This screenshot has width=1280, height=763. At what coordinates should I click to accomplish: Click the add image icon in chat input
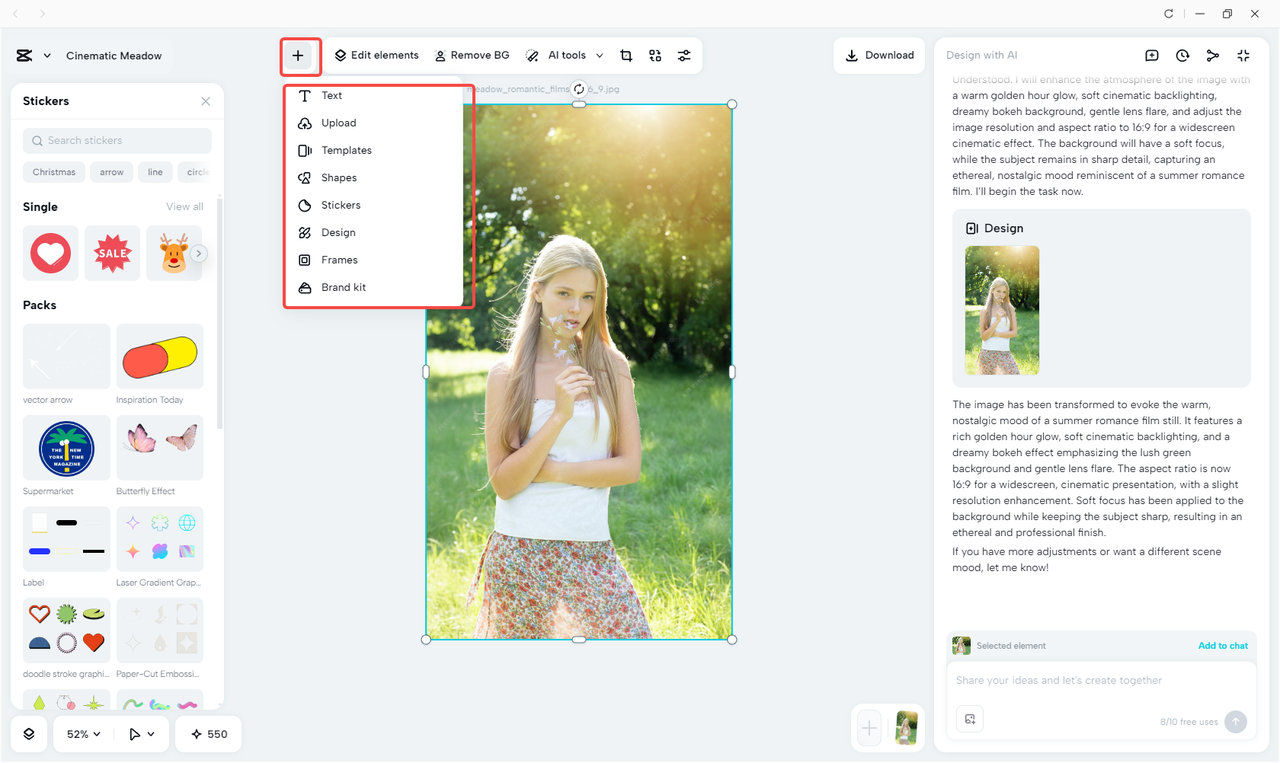(x=968, y=718)
